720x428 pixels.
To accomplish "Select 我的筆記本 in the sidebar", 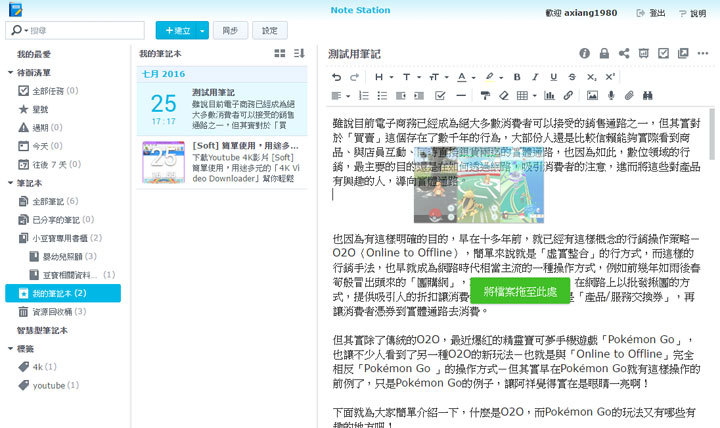I will point(62,293).
